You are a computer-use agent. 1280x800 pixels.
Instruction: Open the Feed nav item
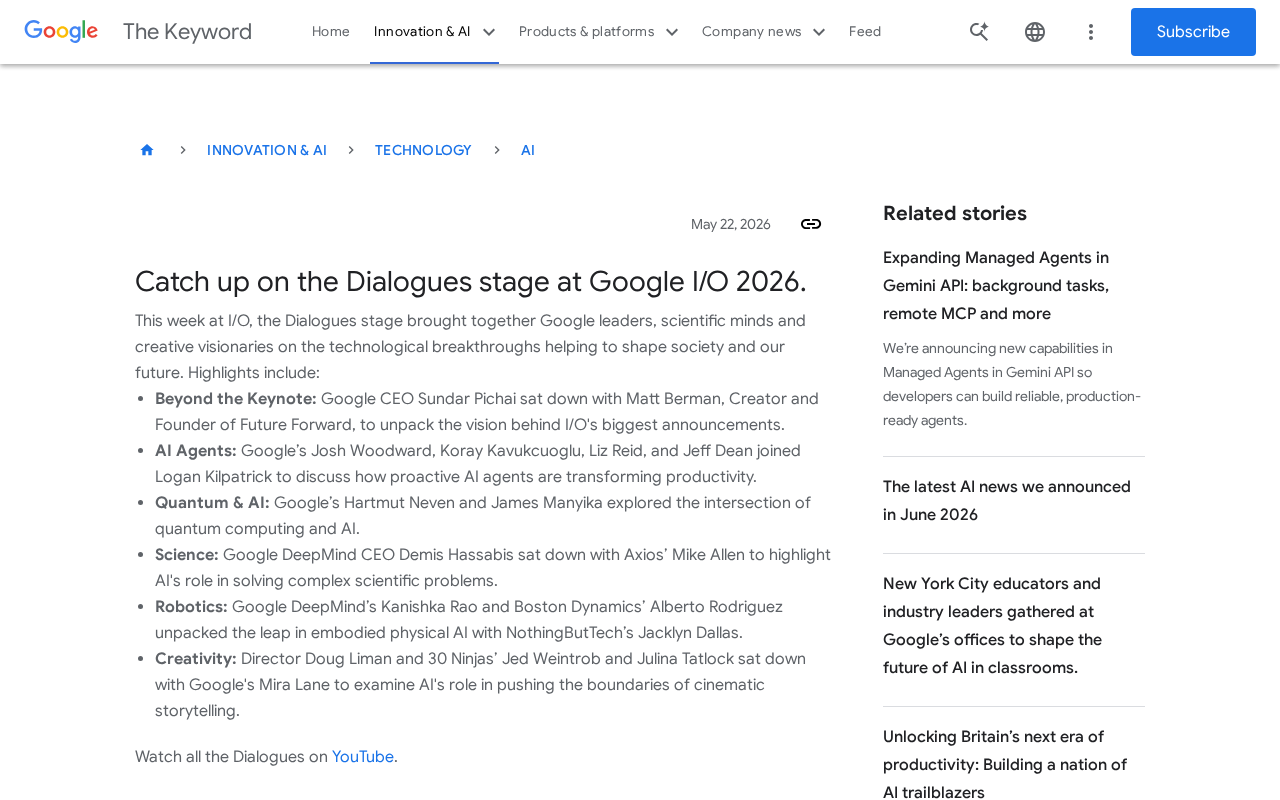(865, 32)
